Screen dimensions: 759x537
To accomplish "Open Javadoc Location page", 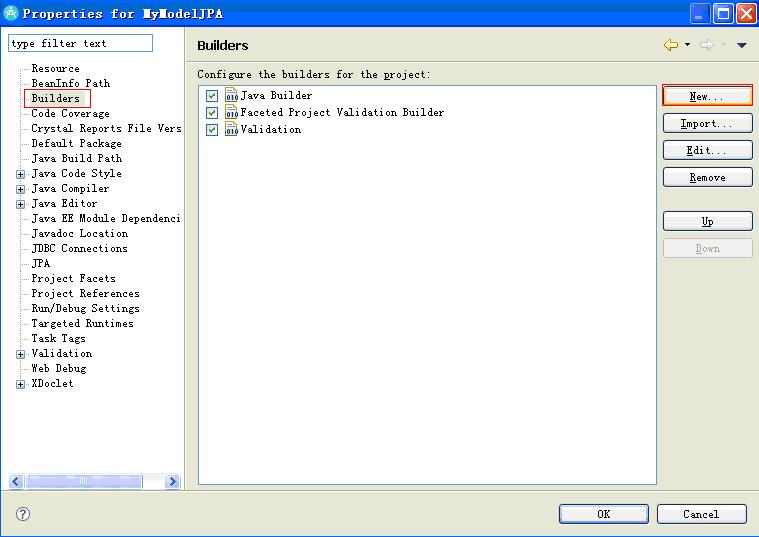I will pos(80,233).
